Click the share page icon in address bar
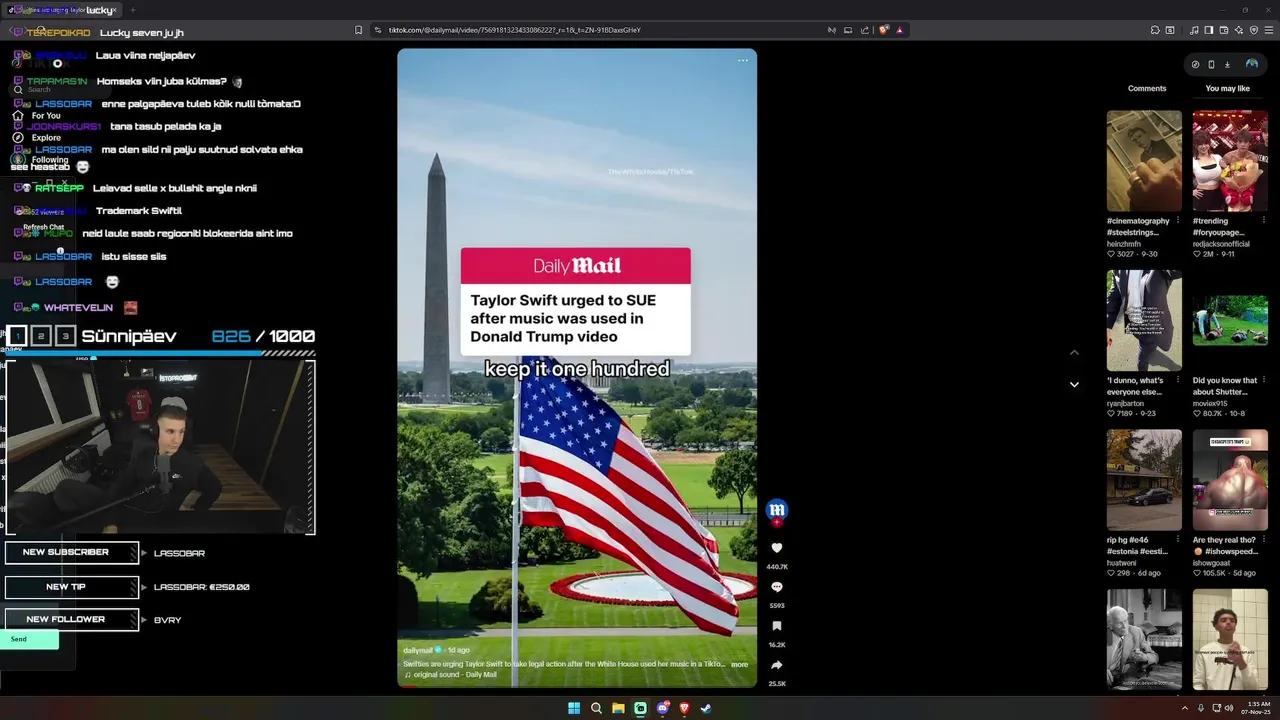 click(x=865, y=30)
